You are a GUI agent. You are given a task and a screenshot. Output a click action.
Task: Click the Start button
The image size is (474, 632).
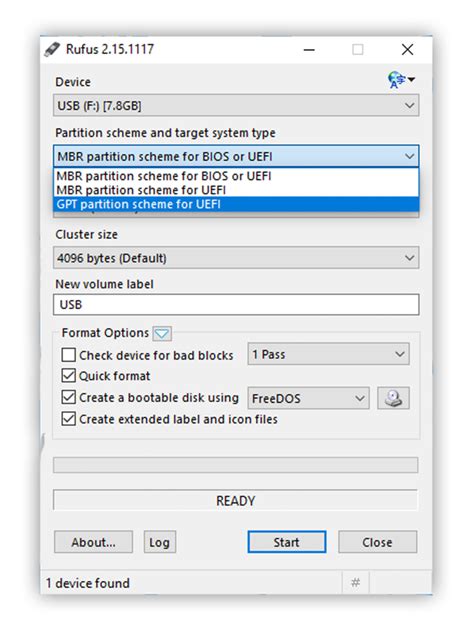287,542
